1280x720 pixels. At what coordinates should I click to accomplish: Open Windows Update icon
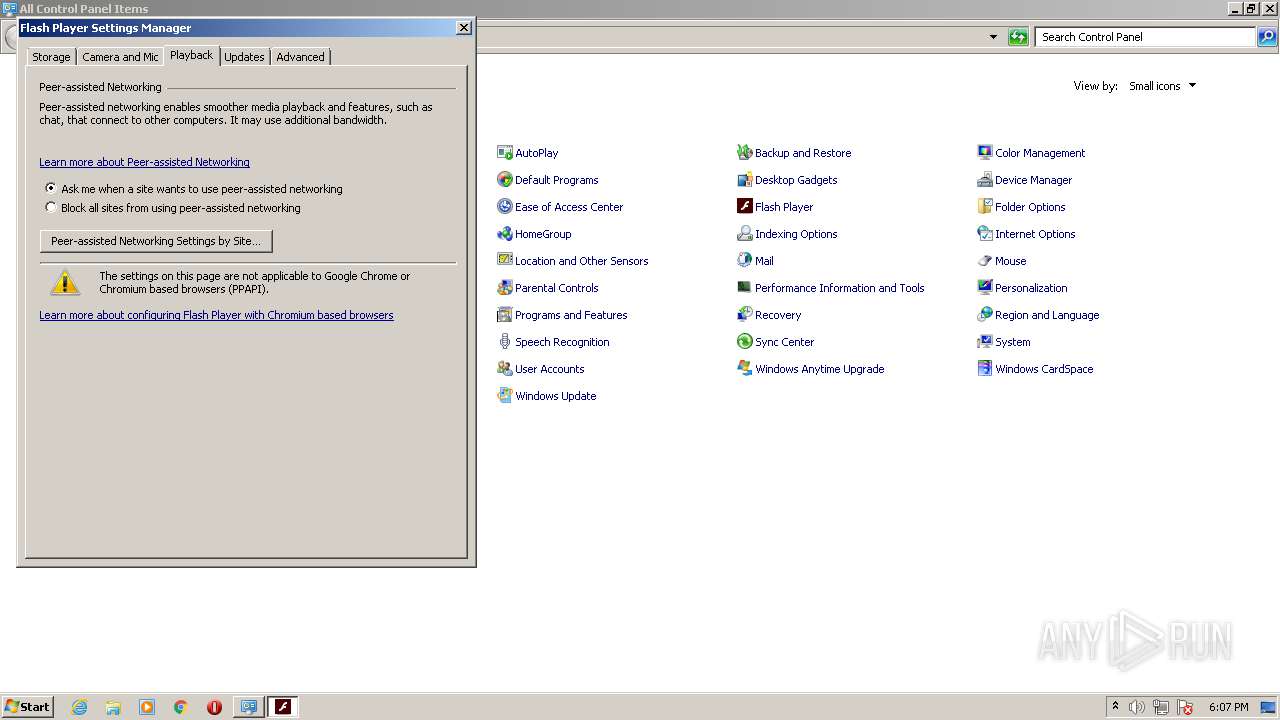[546, 396]
